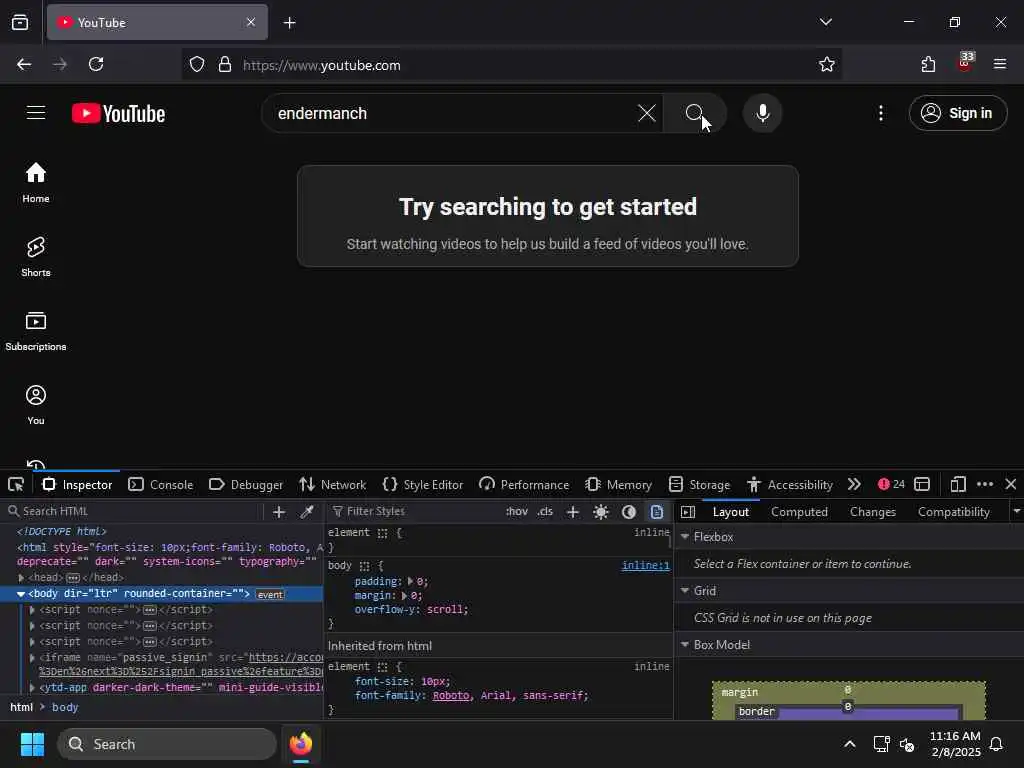Open a new browser tab

[289, 23]
